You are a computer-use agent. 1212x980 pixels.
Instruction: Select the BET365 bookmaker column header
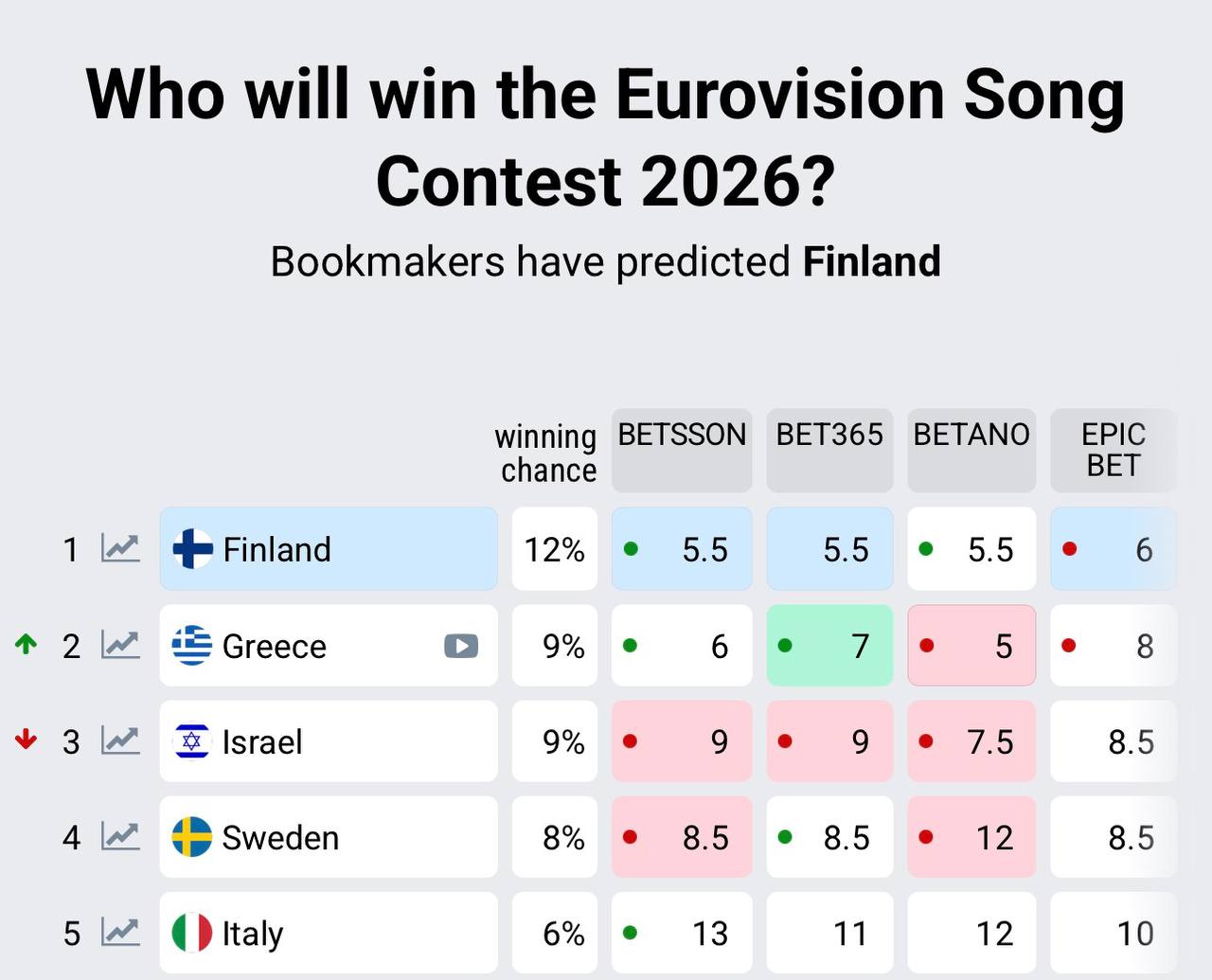tap(829, 450)
